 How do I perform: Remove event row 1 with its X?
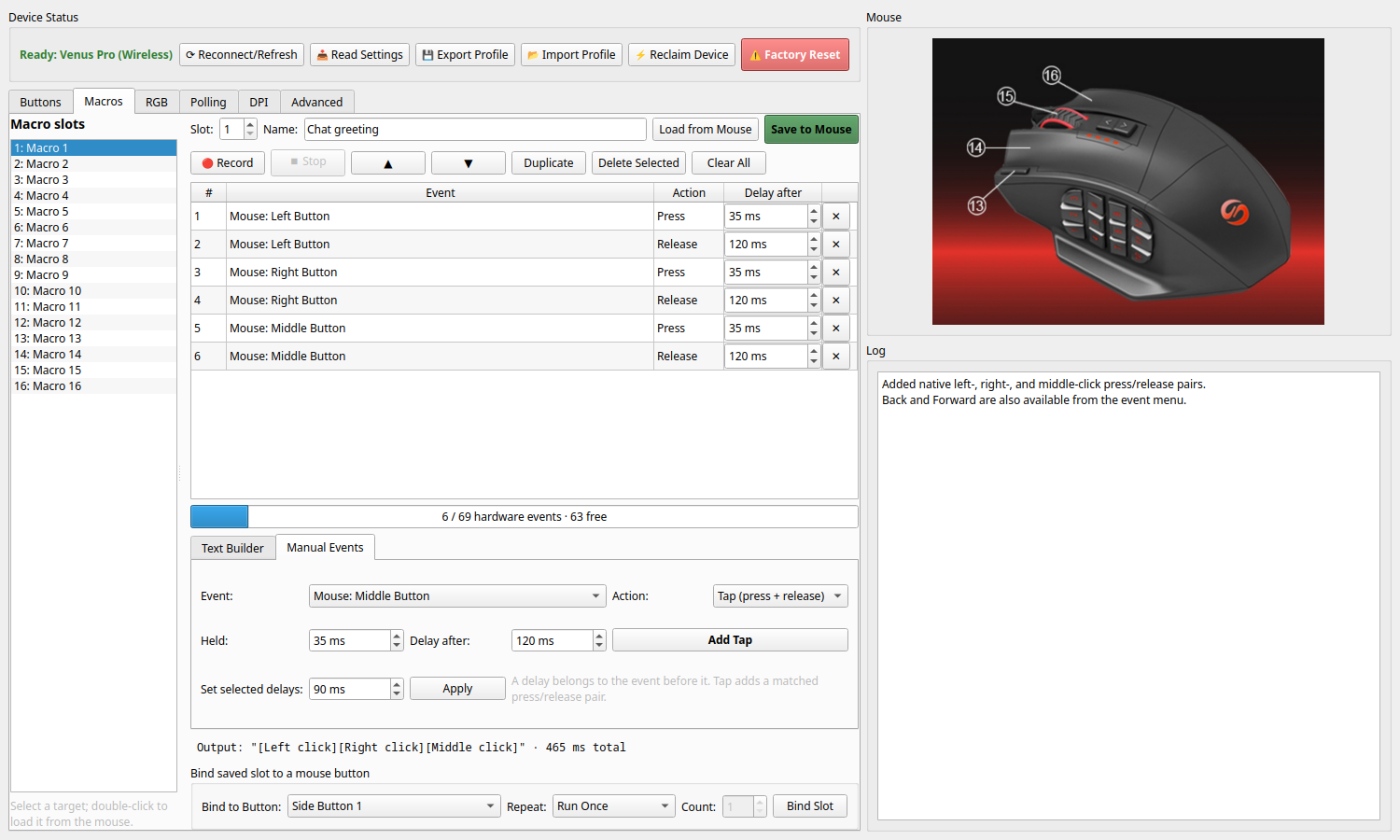pyautogui.click(x=836, y=216)
